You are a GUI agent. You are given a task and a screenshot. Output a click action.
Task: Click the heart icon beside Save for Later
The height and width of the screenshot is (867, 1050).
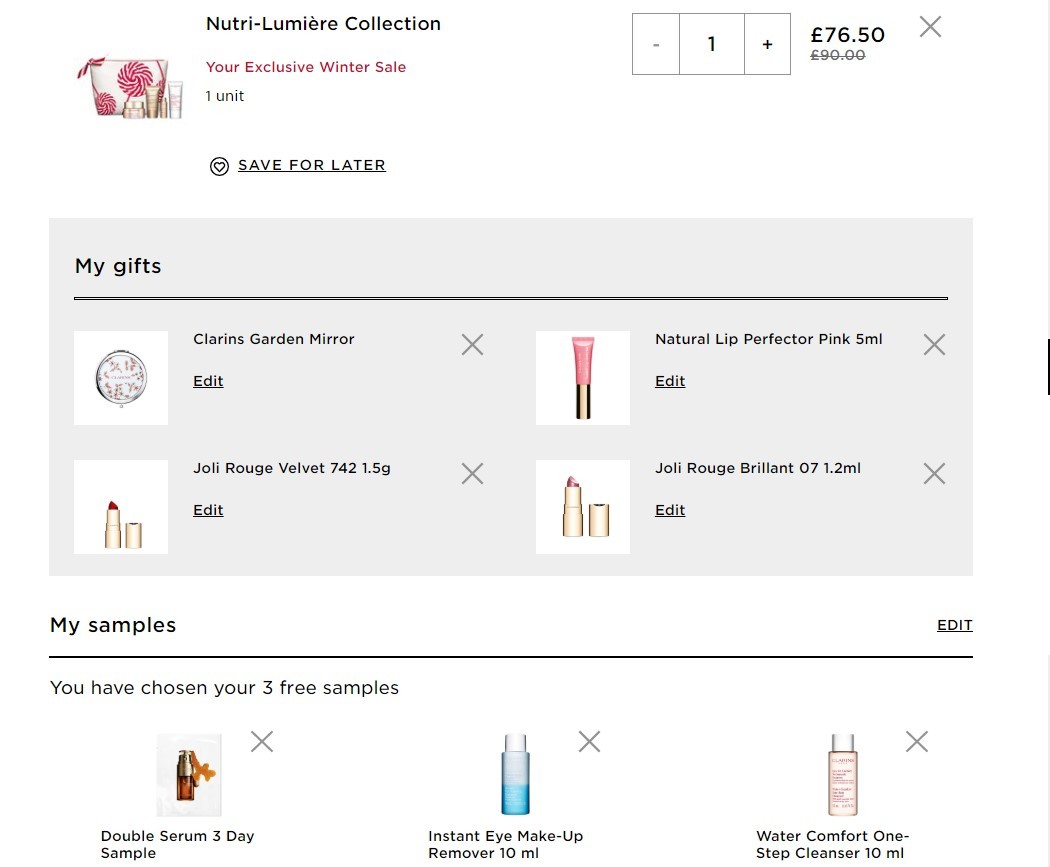pyautogui.click(x=219, y=166)
